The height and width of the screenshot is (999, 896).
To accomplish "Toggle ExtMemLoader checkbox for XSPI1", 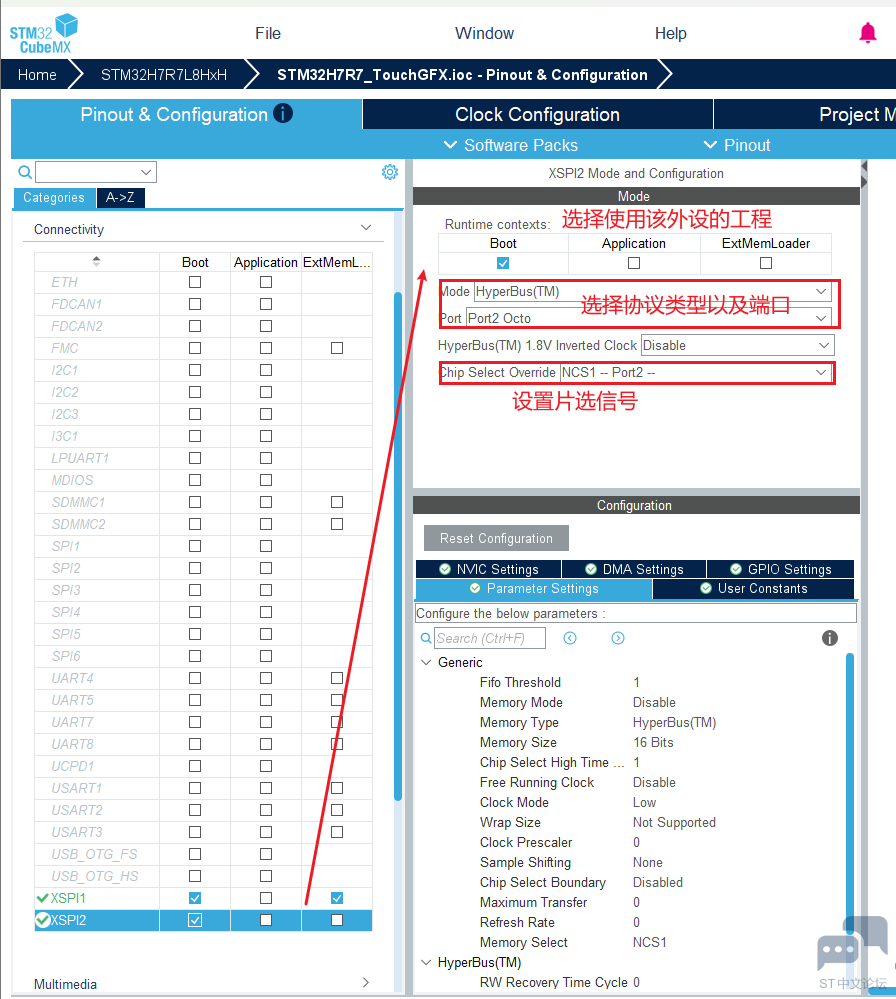I will point(337,898).
